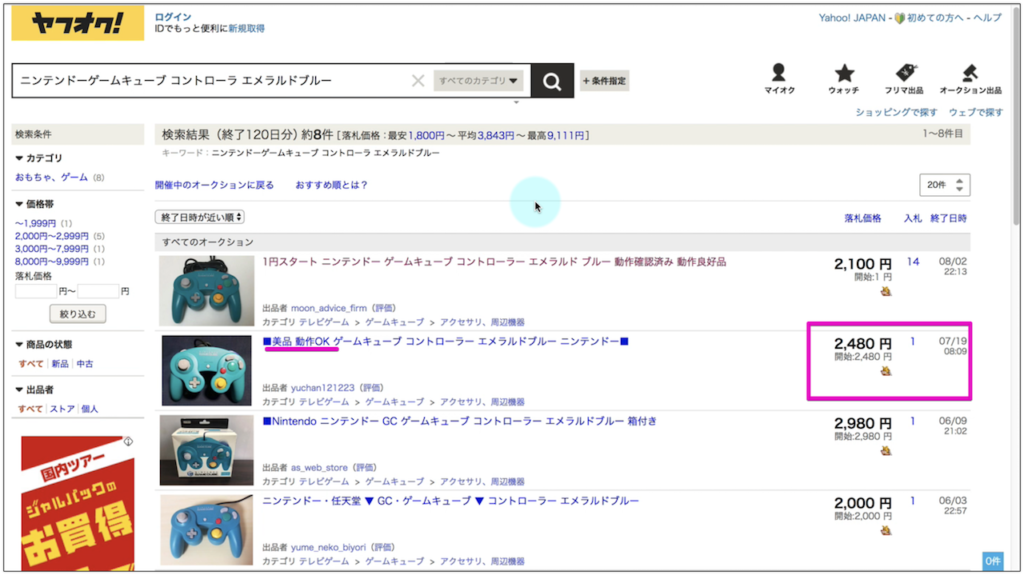Click the 絞り込む filter button

point(78,314)
